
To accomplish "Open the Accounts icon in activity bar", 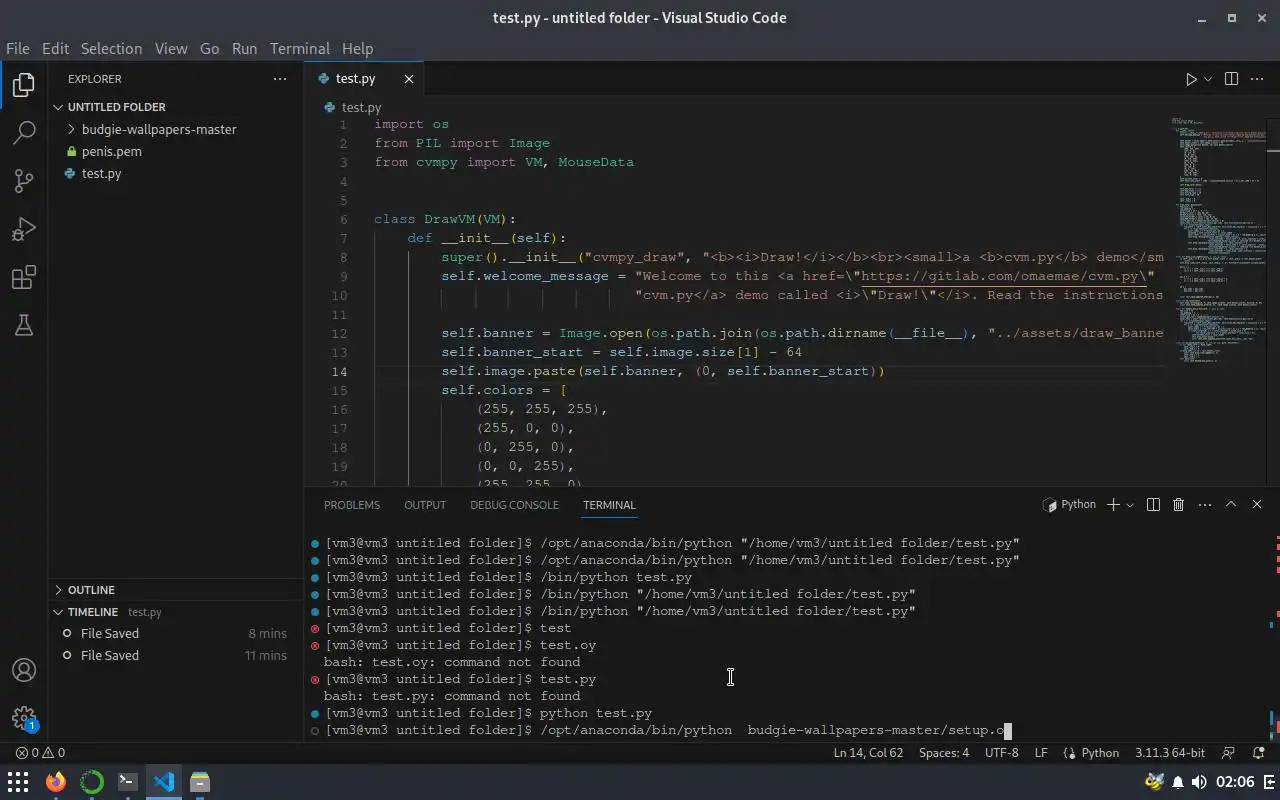I will (24, 670).
